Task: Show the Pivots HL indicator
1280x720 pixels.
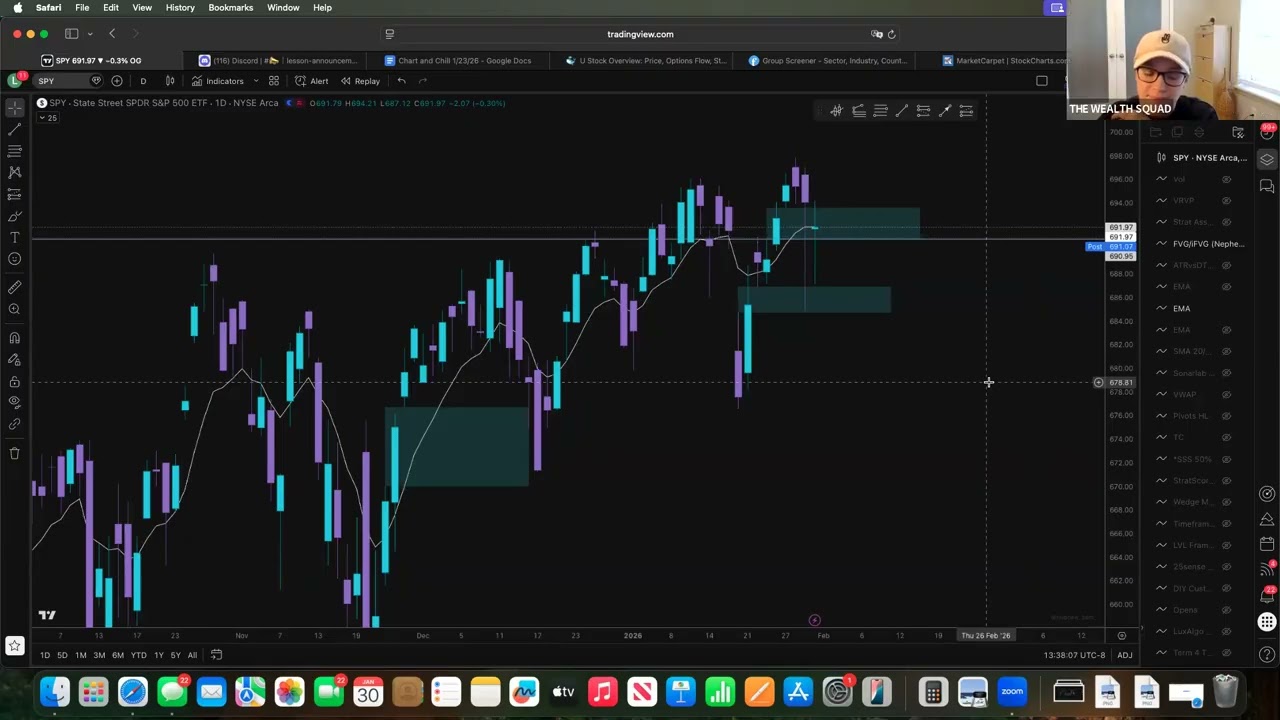Action: [x=1226, y=416]
